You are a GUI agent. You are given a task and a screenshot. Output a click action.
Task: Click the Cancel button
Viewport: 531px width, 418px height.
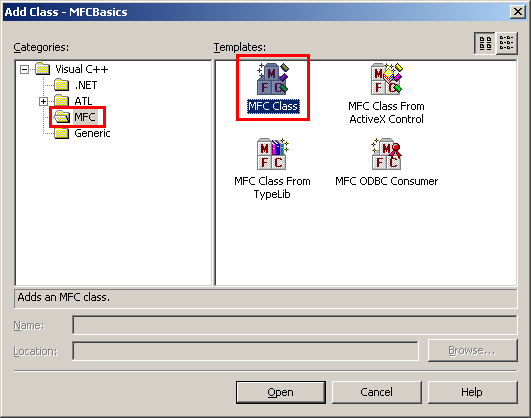coord(377,392)
